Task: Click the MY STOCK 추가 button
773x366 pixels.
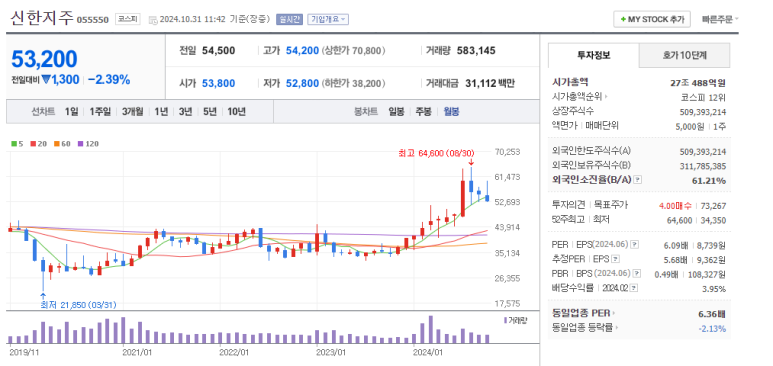Action: 652,19
